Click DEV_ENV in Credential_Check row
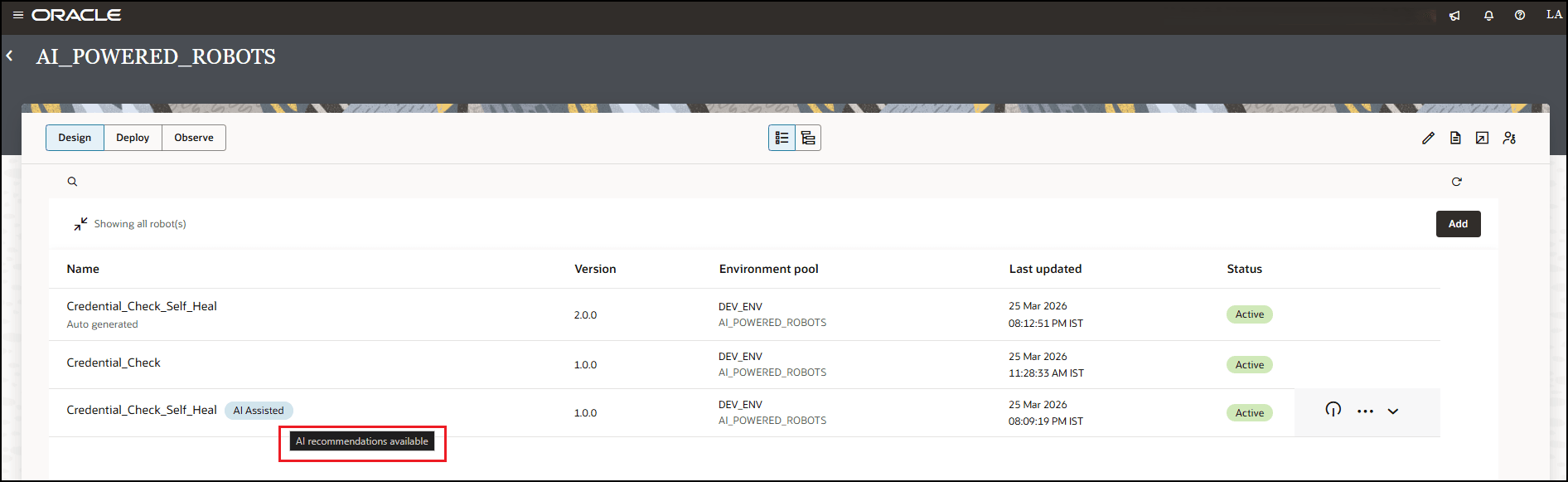The image size is (1568, 482). coord(740,357)
